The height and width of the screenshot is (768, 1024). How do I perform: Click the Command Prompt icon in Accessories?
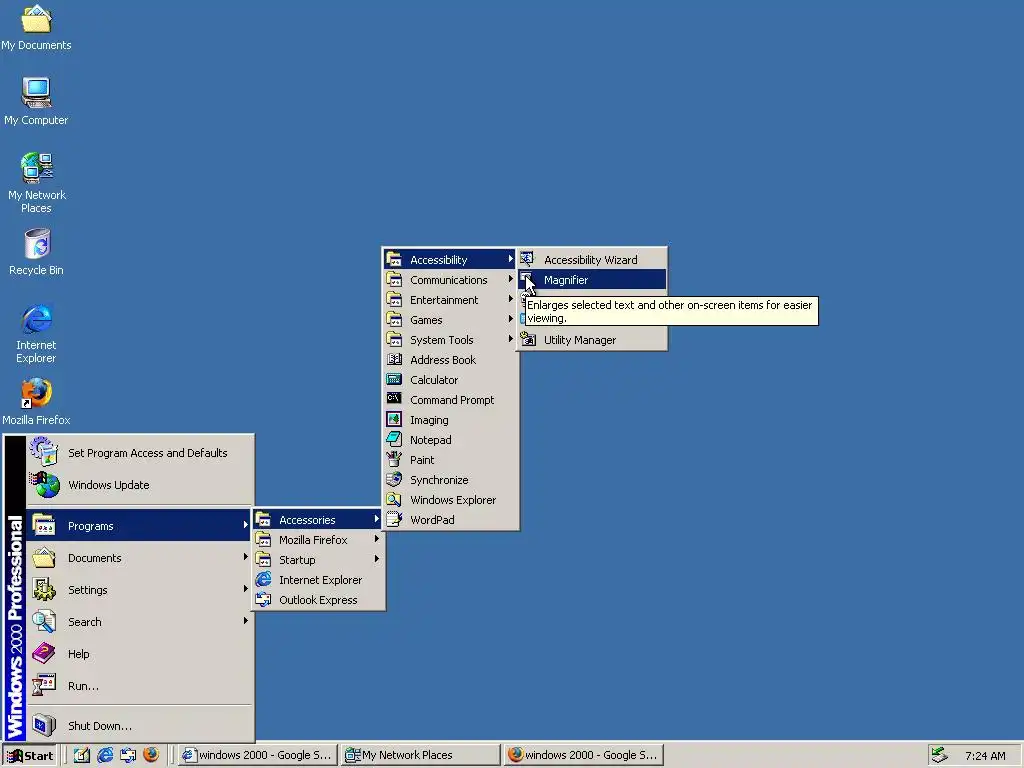pos(394,399)
